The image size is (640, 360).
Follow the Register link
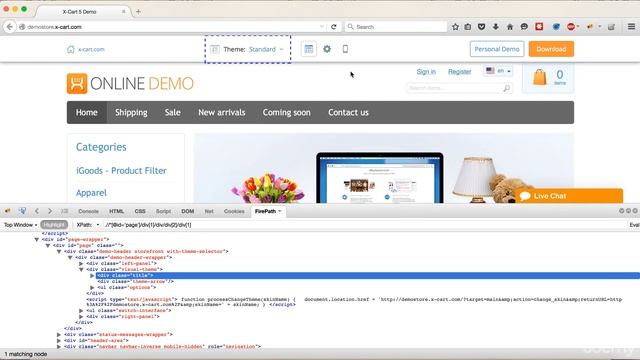(459, 71)
